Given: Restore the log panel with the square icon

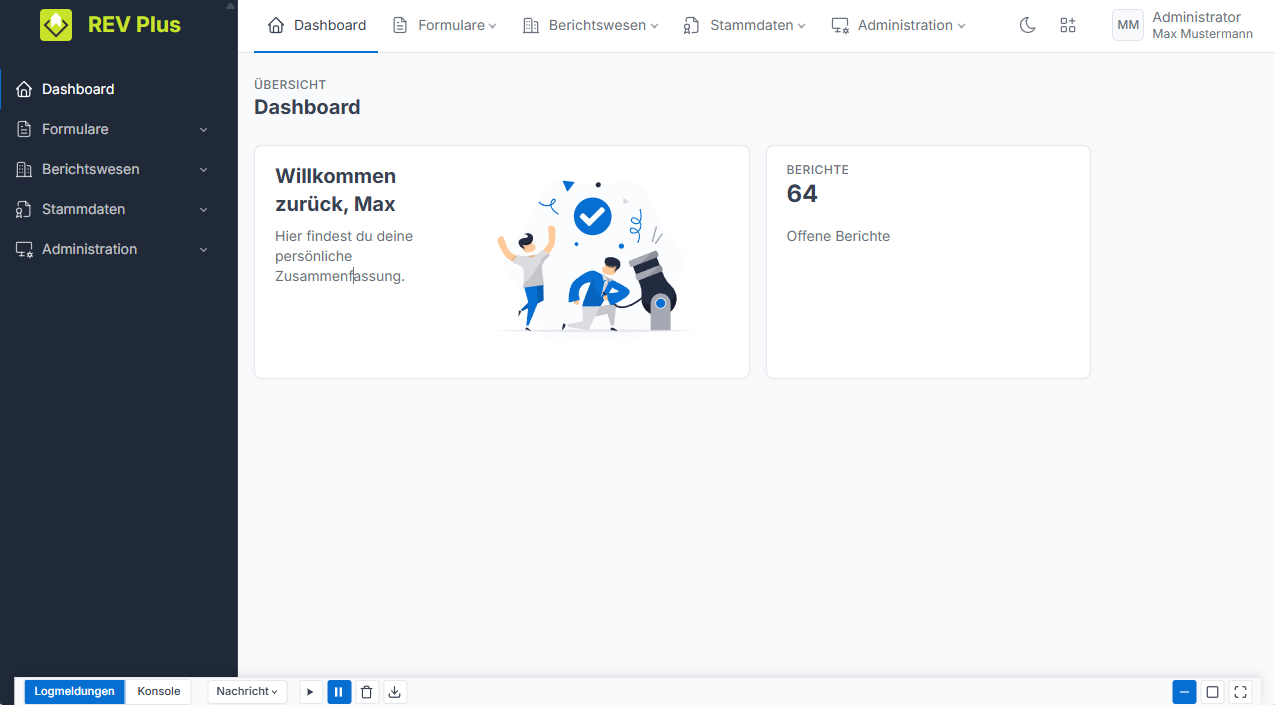Looking at the screenshot, I should pos(1212,692).
